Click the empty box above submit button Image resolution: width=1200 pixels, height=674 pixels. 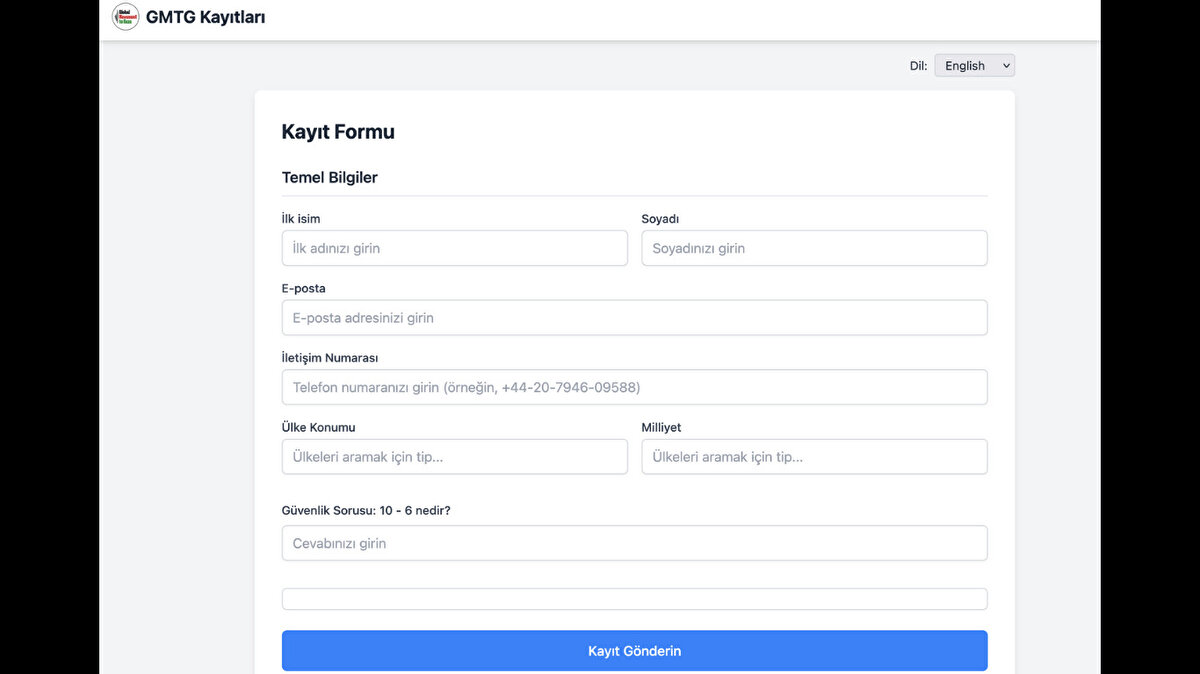[x=634, y=599]
